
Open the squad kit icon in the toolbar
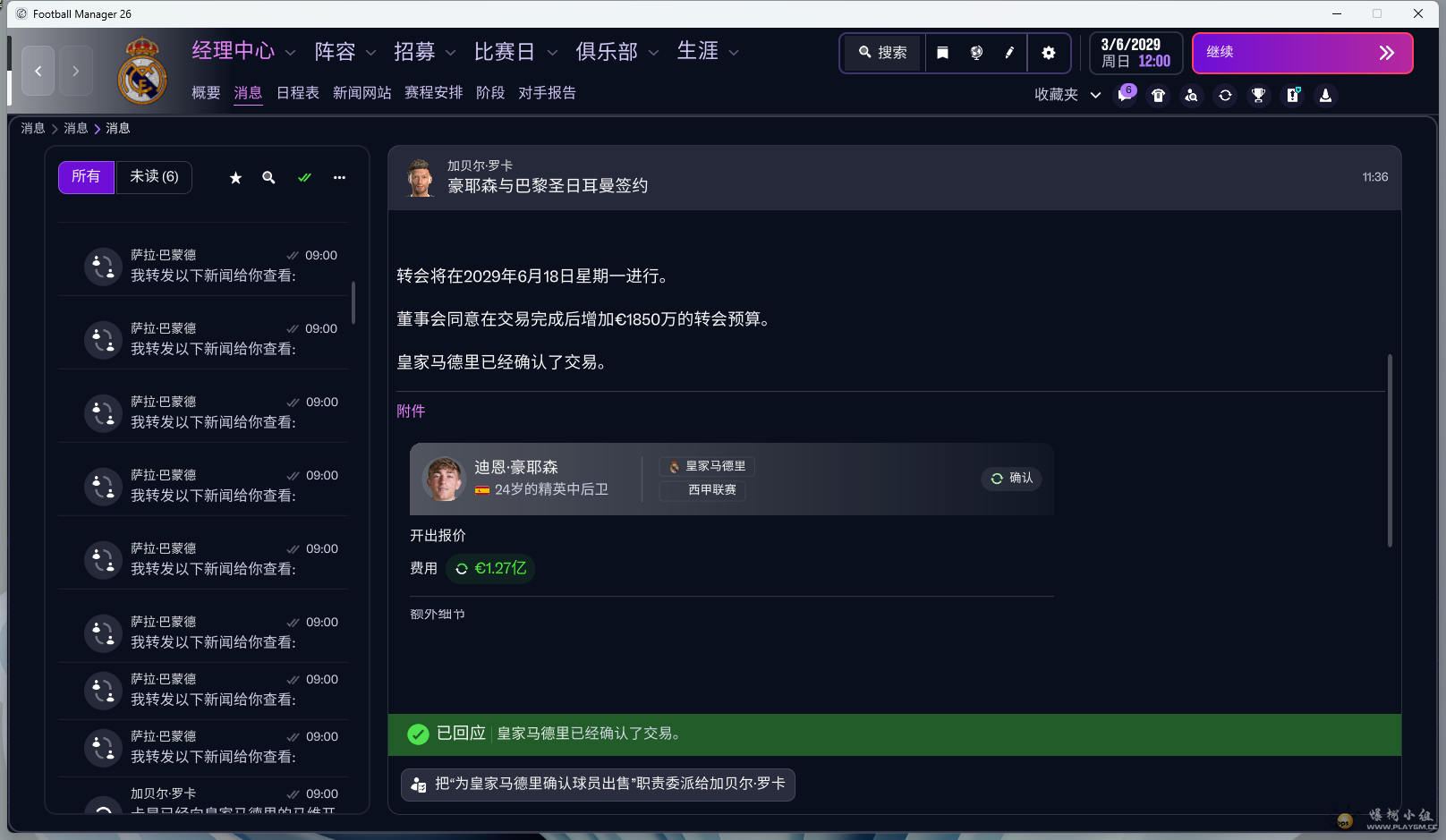pos(1158,95)
